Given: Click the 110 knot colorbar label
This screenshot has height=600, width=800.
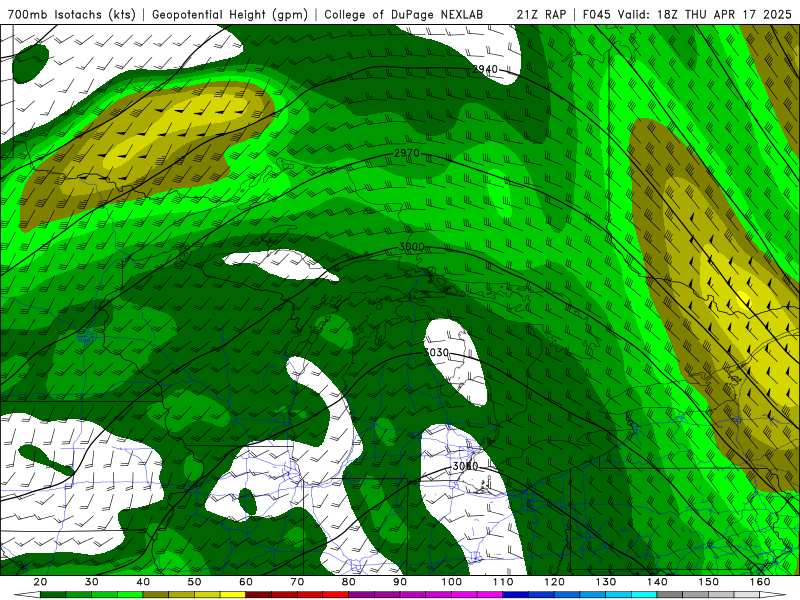Looking at the screenshot, I should tap(503, 582).
